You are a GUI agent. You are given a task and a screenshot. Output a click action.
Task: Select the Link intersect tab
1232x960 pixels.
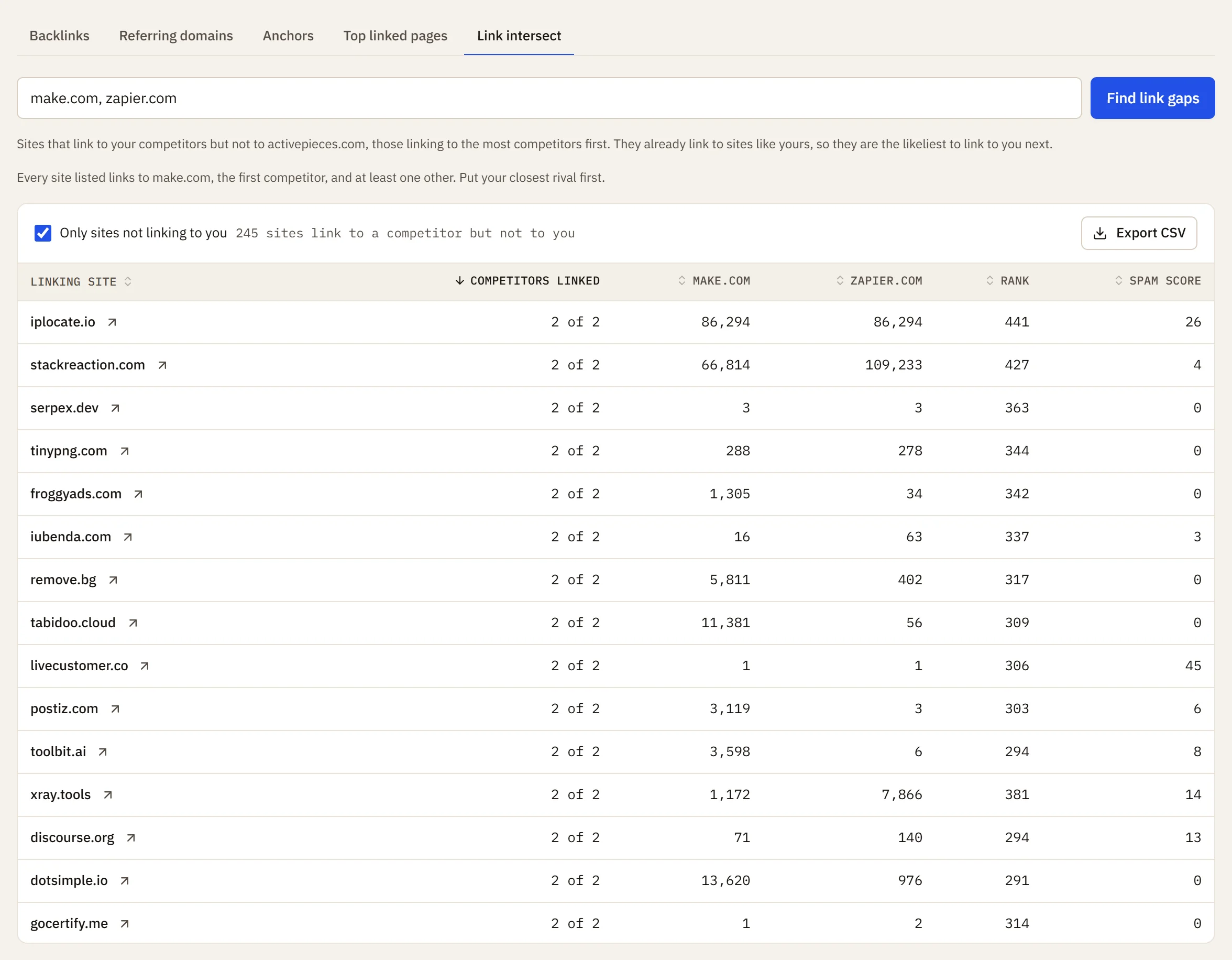(519, 36)
